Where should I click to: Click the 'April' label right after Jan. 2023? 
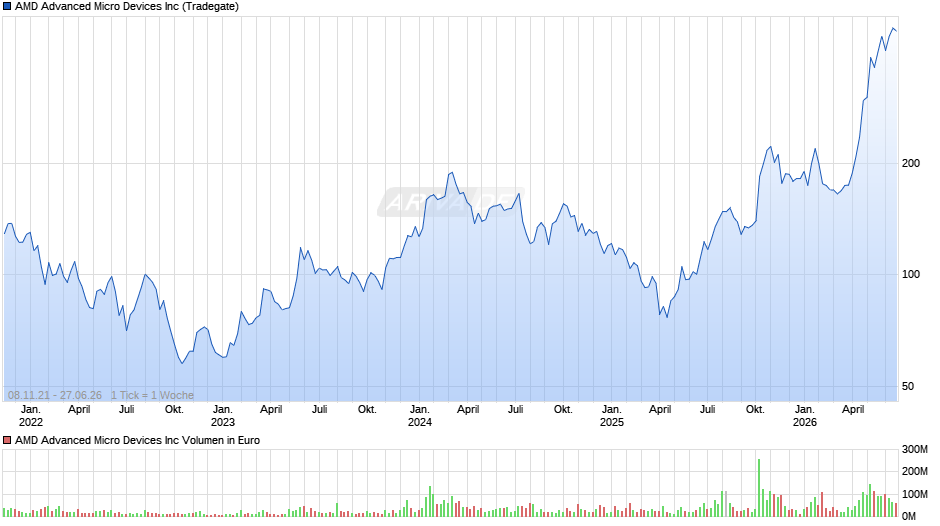coord(271,410)
